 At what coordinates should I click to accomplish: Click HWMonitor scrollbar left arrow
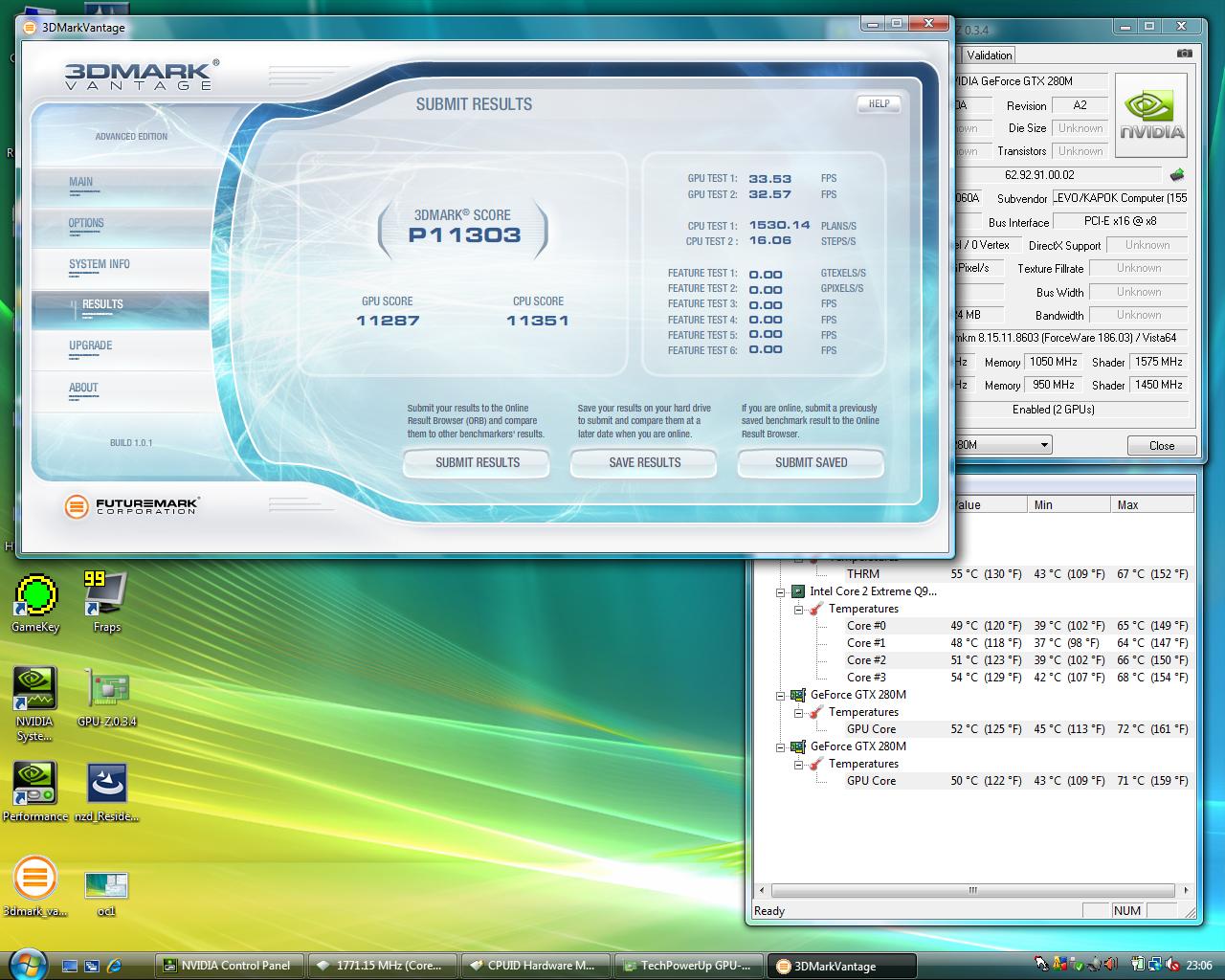762,890
